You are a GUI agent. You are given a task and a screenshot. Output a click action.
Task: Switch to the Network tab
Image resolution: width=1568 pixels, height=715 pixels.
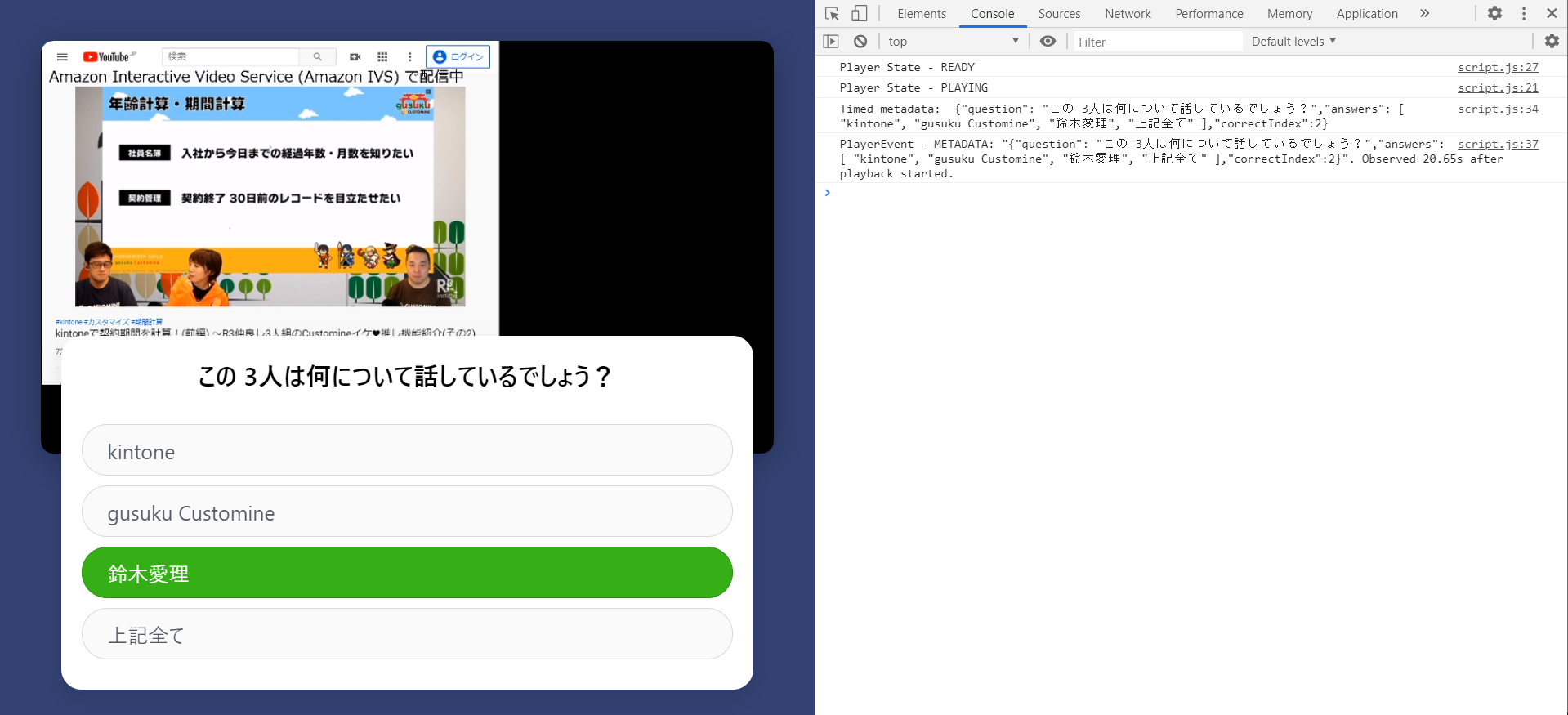click(x=1127, y=14)
